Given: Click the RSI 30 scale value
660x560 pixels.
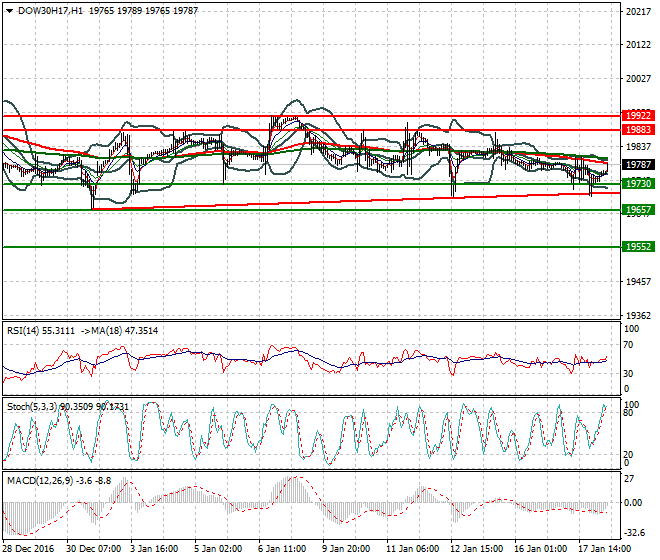Looking at the screenshot, I should point(628,373).
